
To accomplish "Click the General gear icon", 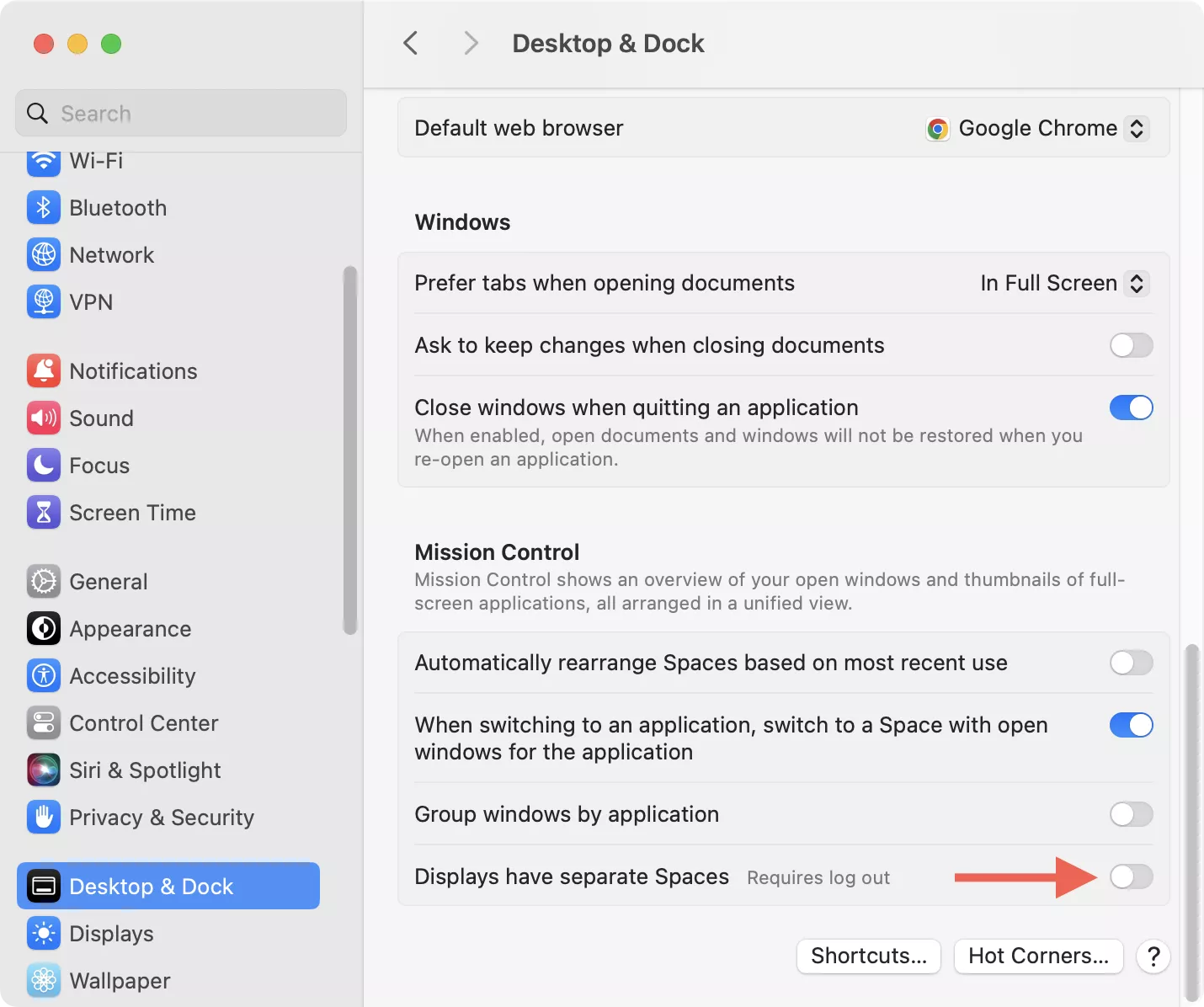I will [x=44, y=581].
